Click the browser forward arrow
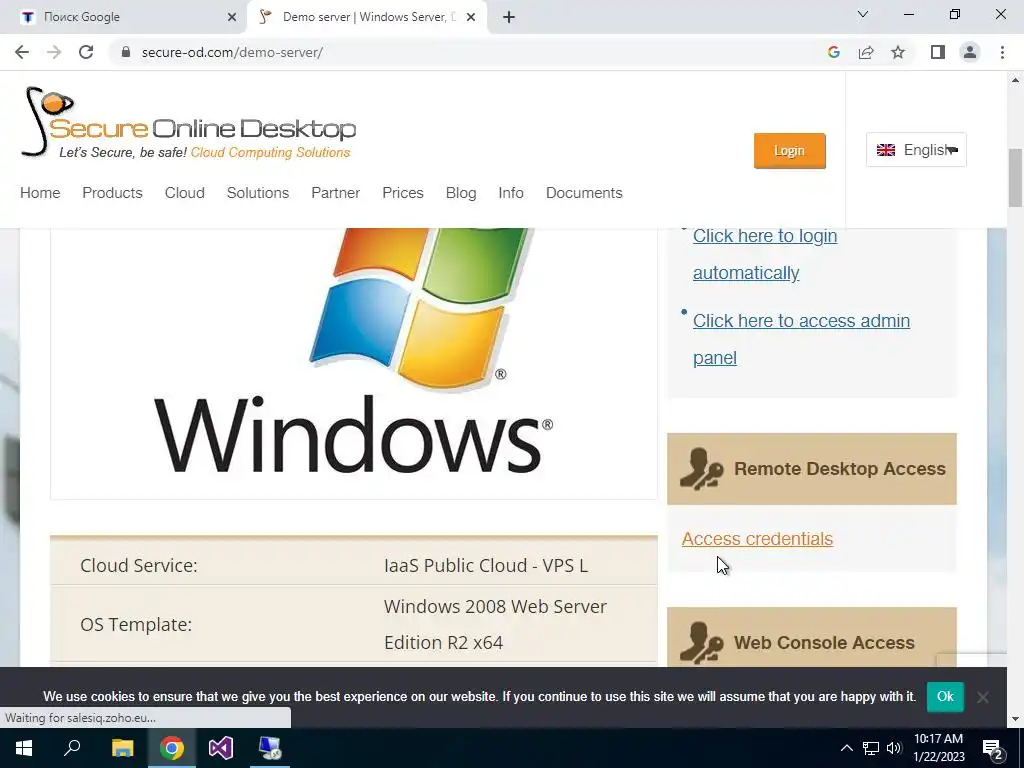This screenshot has width=1024, height=768. tap(54, 52)
